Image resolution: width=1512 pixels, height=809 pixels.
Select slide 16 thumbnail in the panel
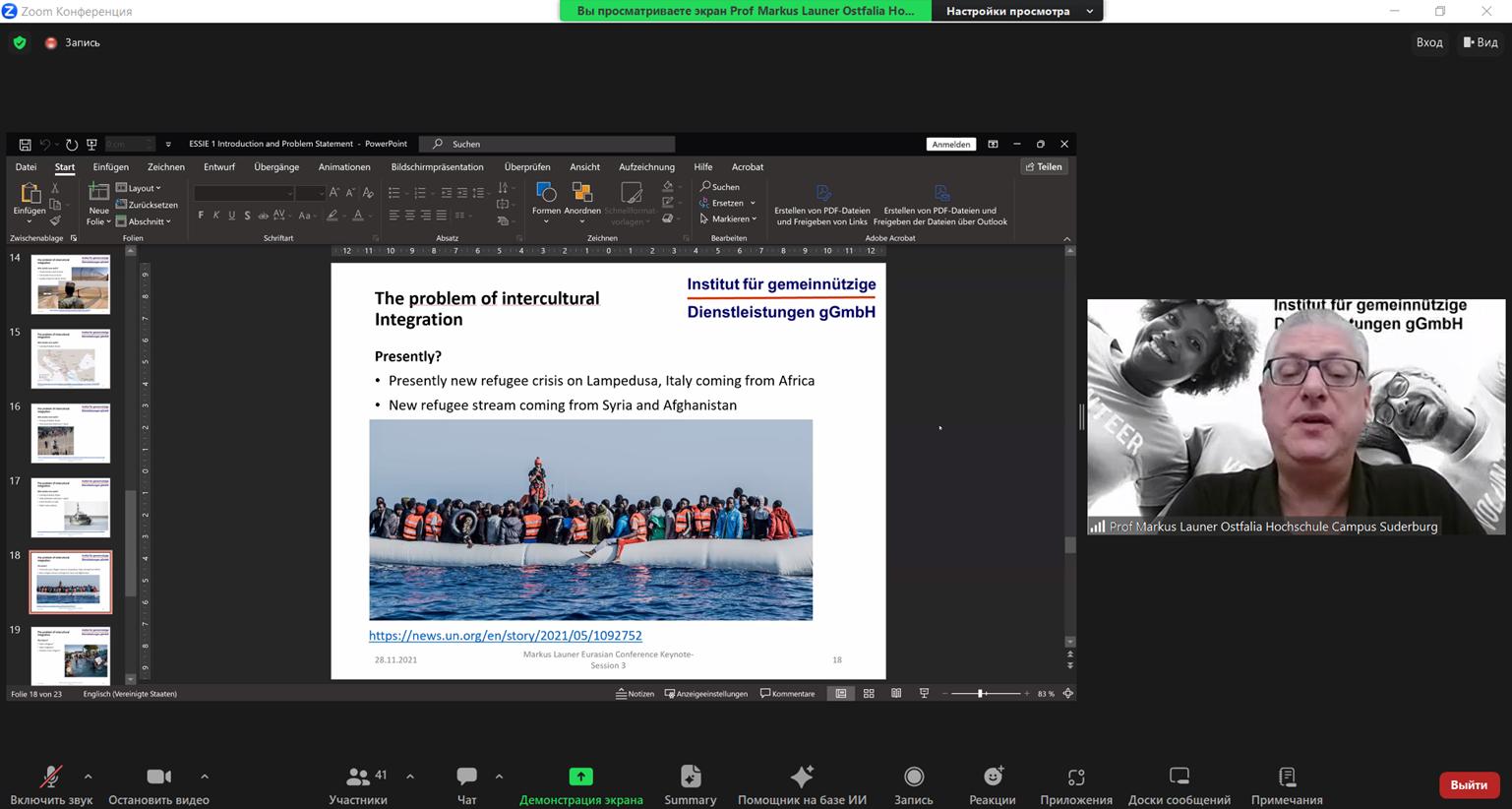pyautogui.click(x=71, y=433)
